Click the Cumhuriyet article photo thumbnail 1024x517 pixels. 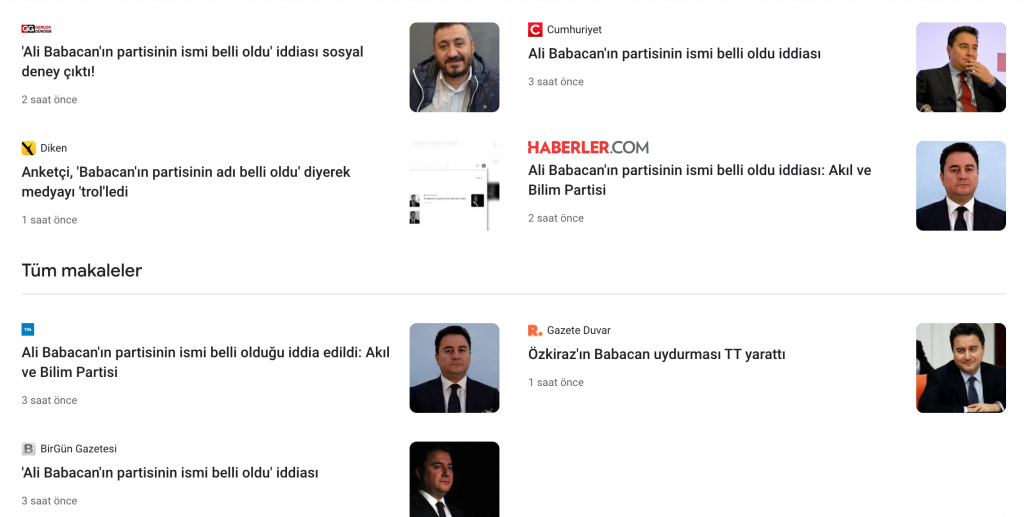pyautogui.click(x=961, y=67)
